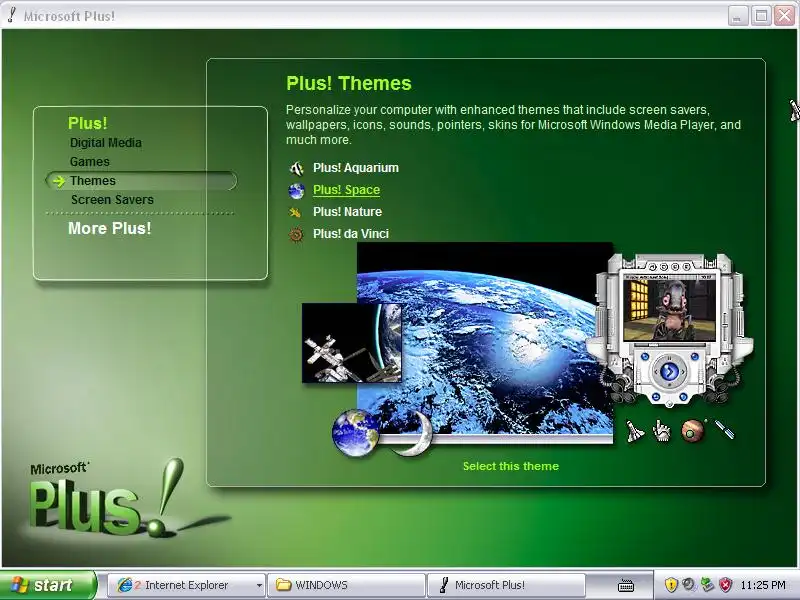Click the keyboard icon in taskbar
800x600 pixels.
(x=626, y=585)
